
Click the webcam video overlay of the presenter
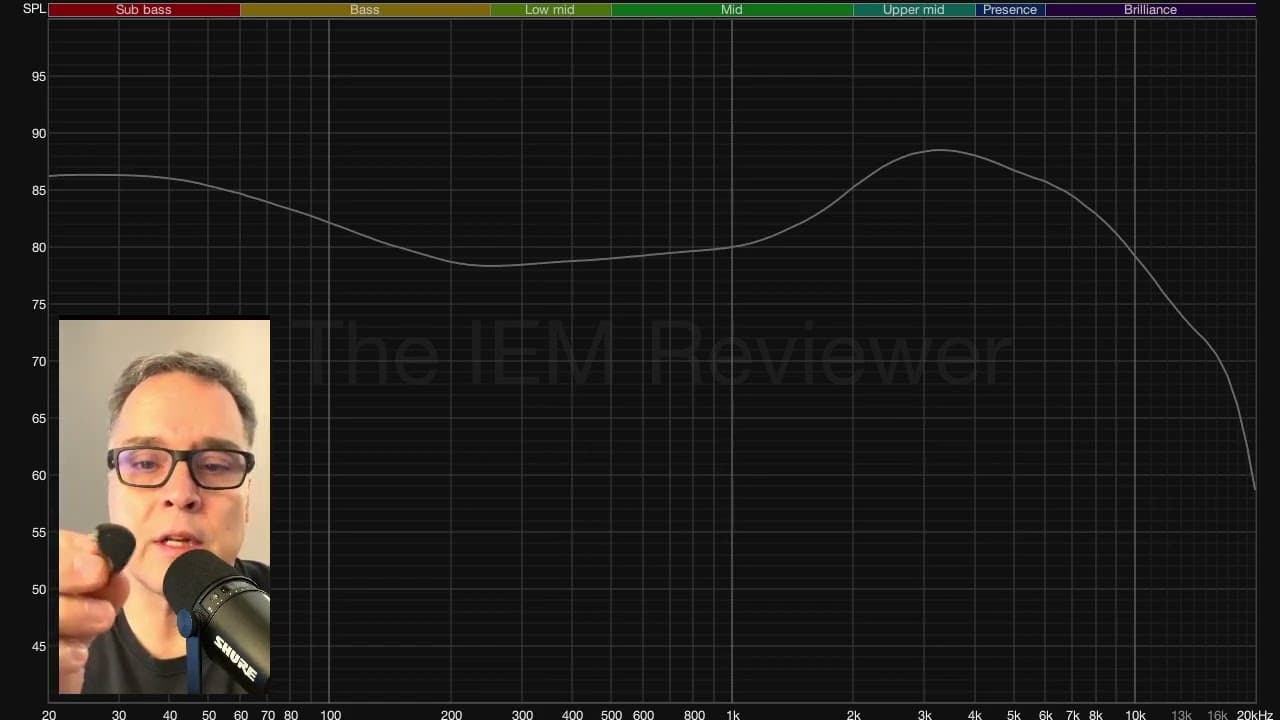coord(164,507)
